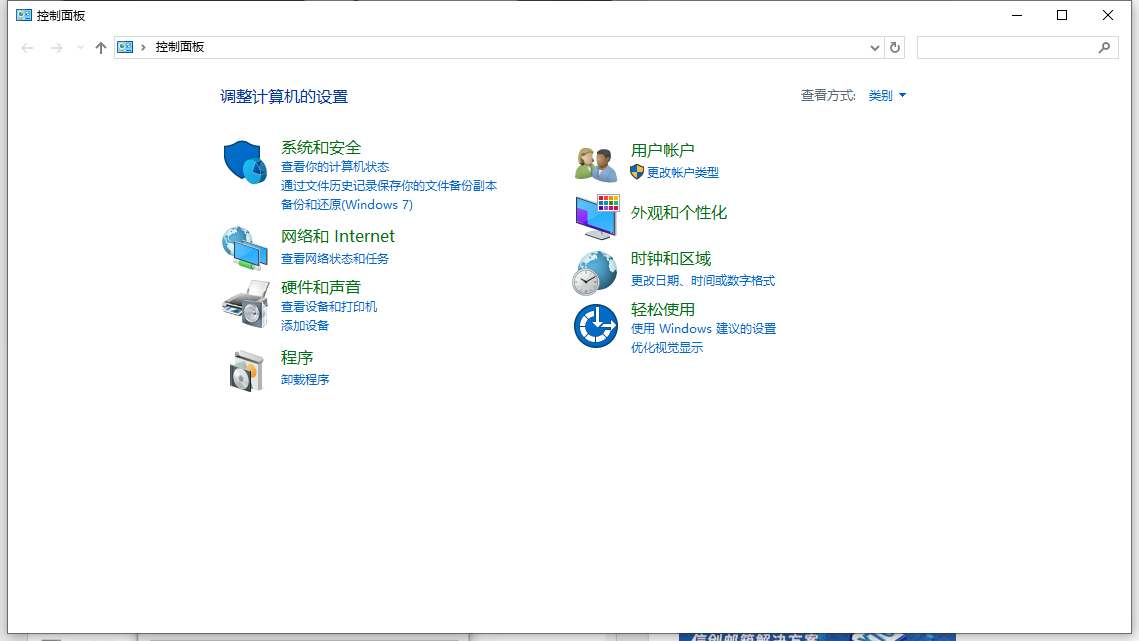The width and height of the screenshot is (1139, 641).
Task: Open the 添加设备 link
Action: [305, 326]
